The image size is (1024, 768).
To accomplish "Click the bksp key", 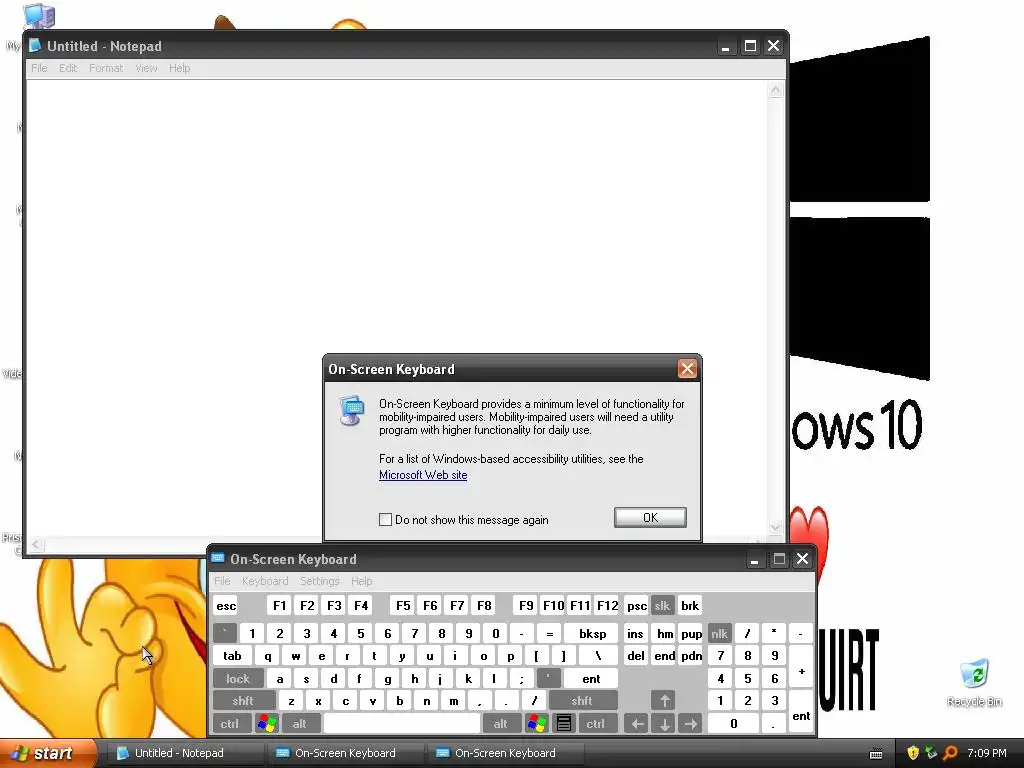I will (592, 633).
